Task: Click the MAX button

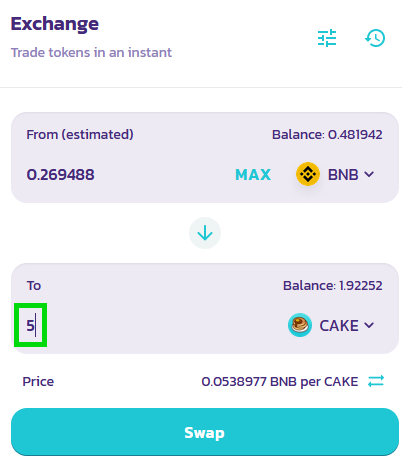Action: pos(253,175)
